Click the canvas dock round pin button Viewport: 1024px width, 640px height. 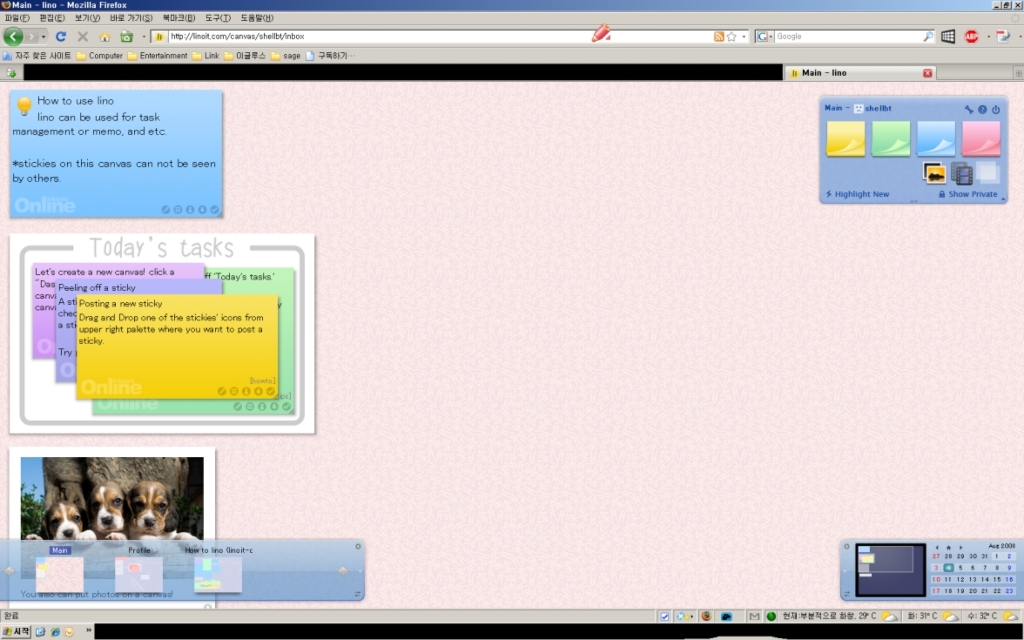pyautogui.click(x=358, y=547)
